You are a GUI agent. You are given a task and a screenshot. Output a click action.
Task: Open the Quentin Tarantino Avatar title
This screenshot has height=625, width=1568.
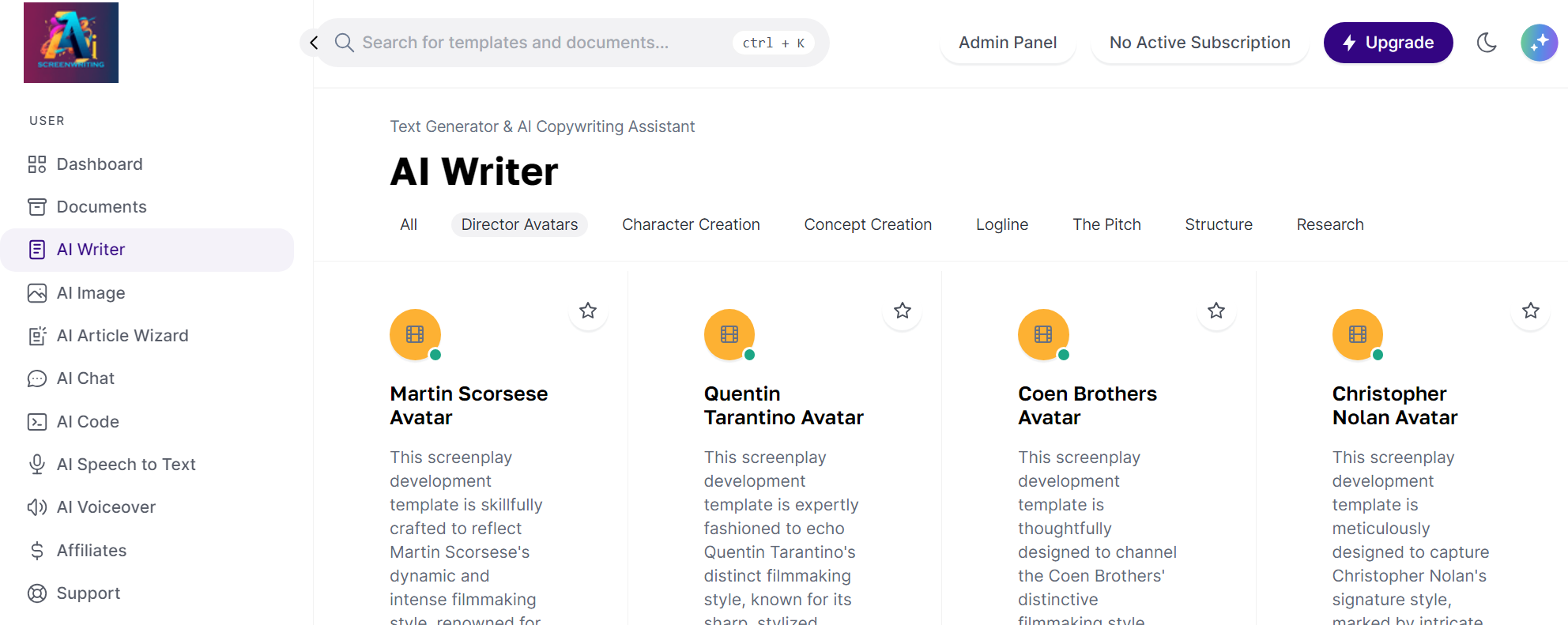point(784,405)
